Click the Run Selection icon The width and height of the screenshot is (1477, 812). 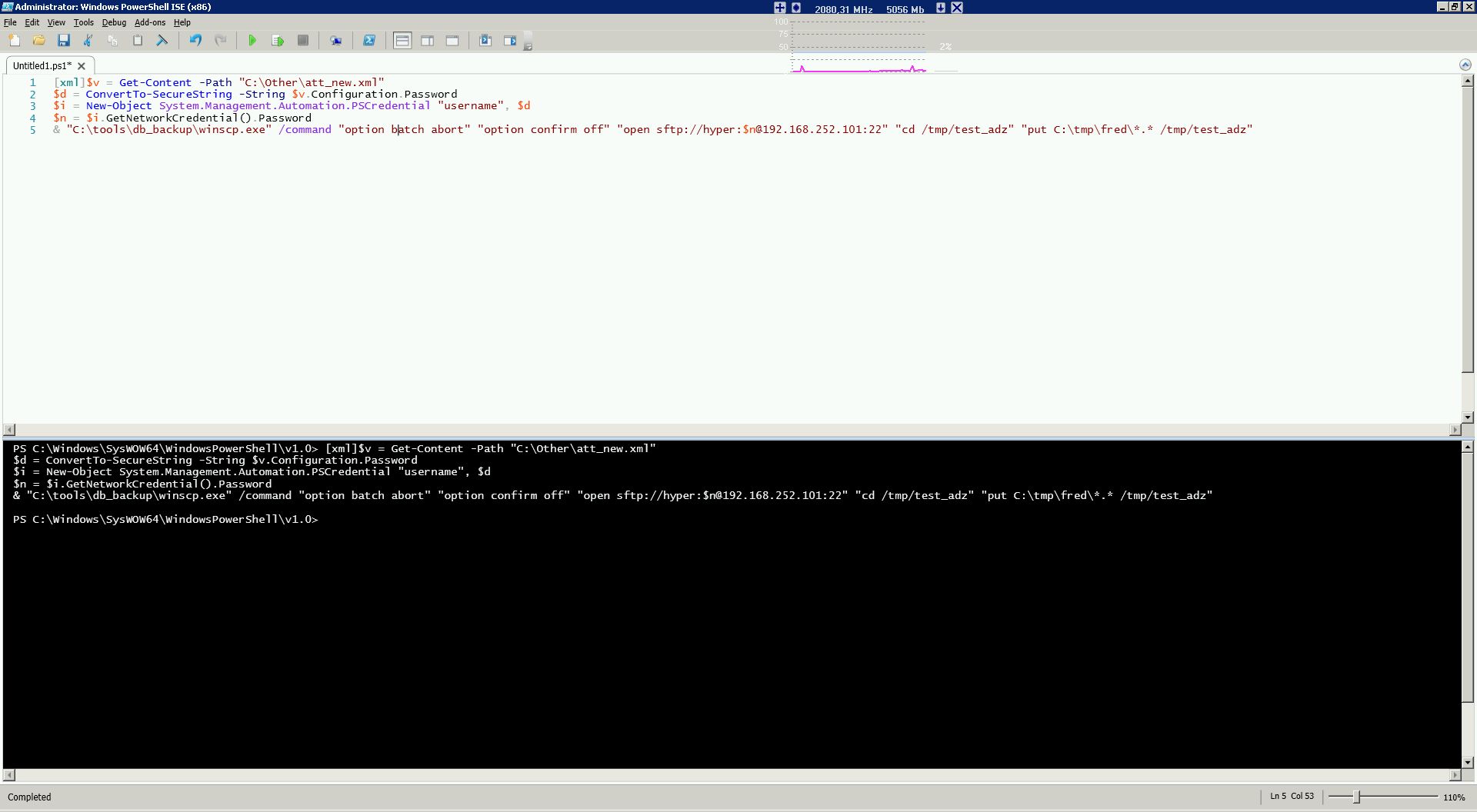[x=278, y=41]
